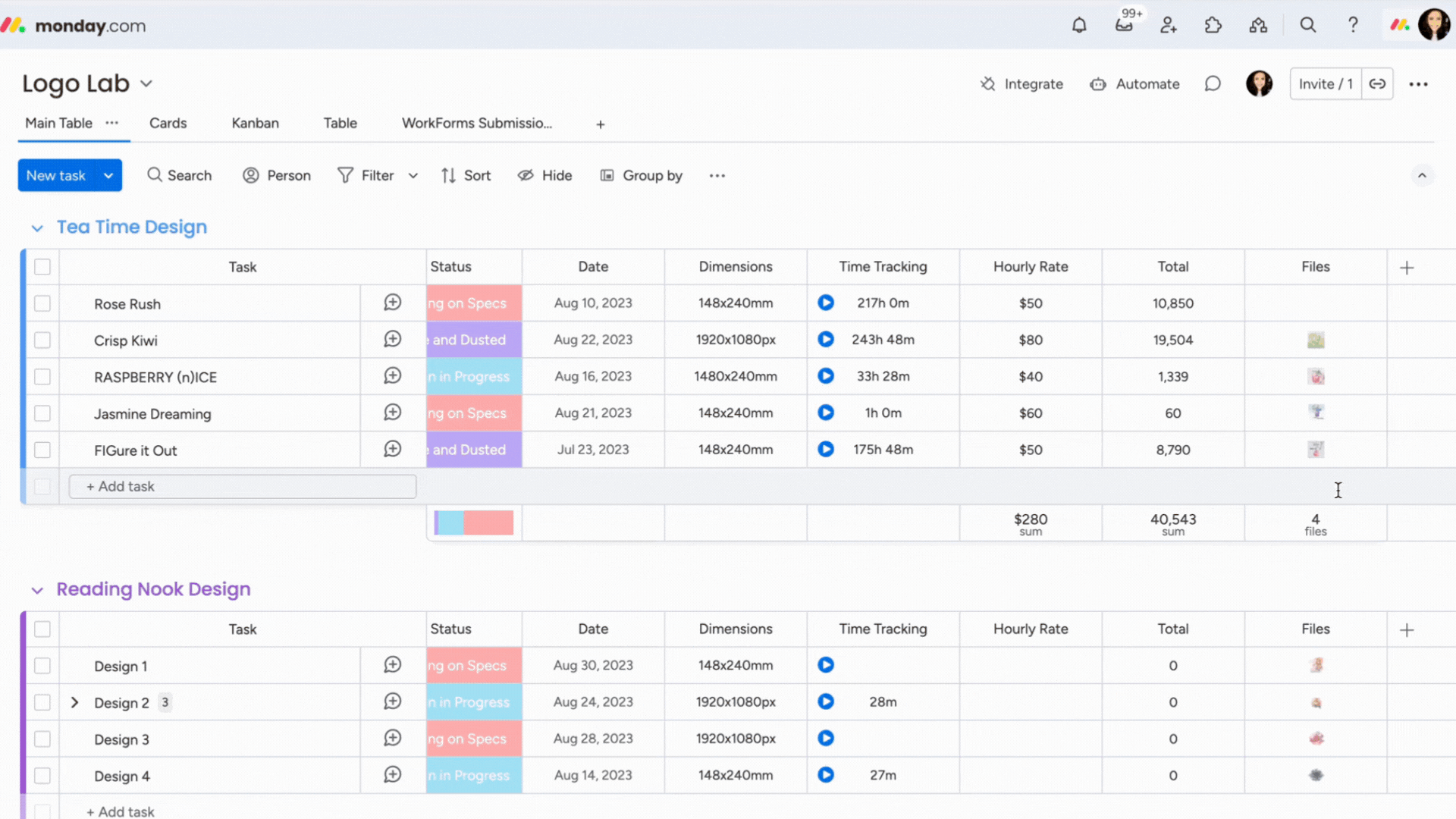Start time tracking for Rose Rush
This screenshot has height=819, width=1456.
tap(826, 303)
